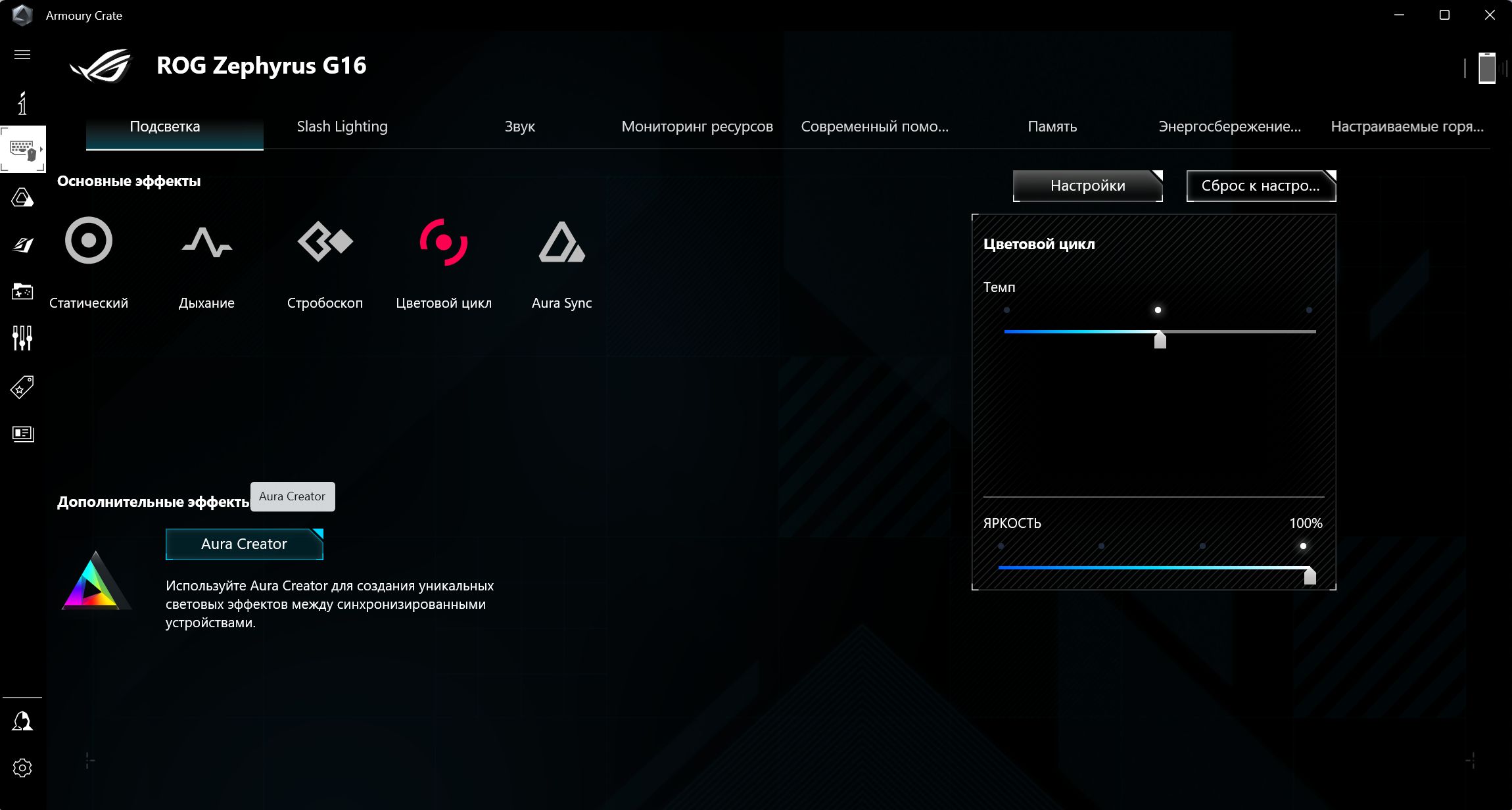The height and width of the screenshot is (810, 1512).
Task: Click the ROG Zephyrus G16 title
Action: [x=262, y=66]
